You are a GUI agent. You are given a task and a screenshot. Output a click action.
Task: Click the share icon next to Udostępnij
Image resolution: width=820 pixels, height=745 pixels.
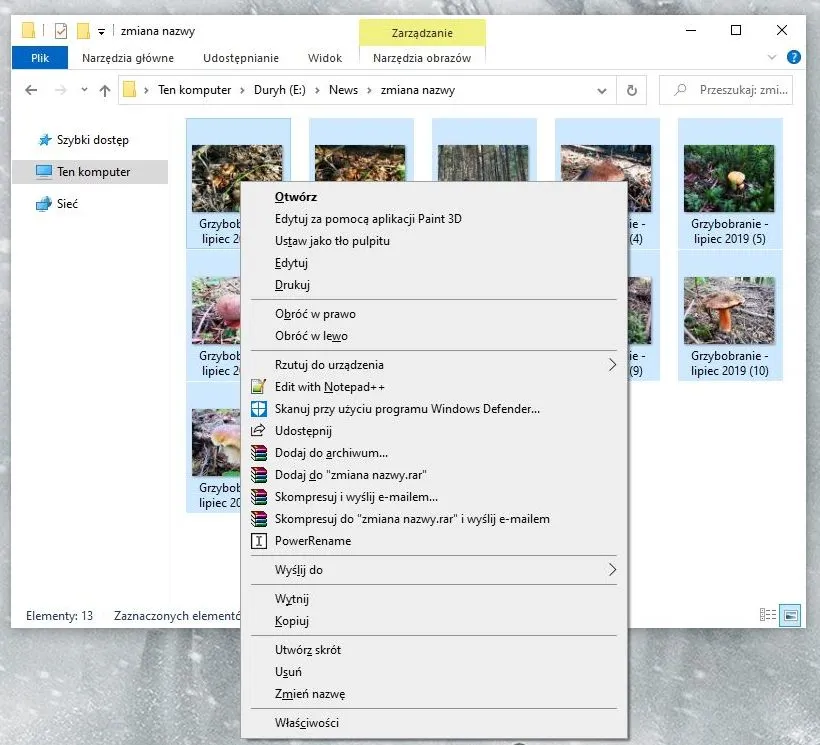[x=259, y=431]
